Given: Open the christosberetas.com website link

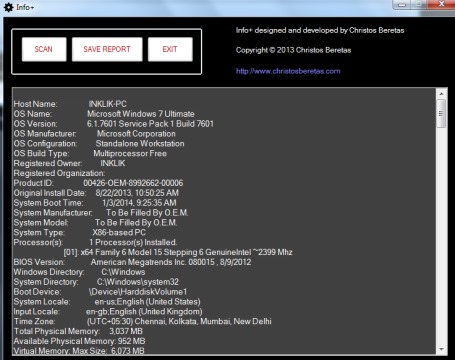Looking at the screenshot, I should [288, 71].
